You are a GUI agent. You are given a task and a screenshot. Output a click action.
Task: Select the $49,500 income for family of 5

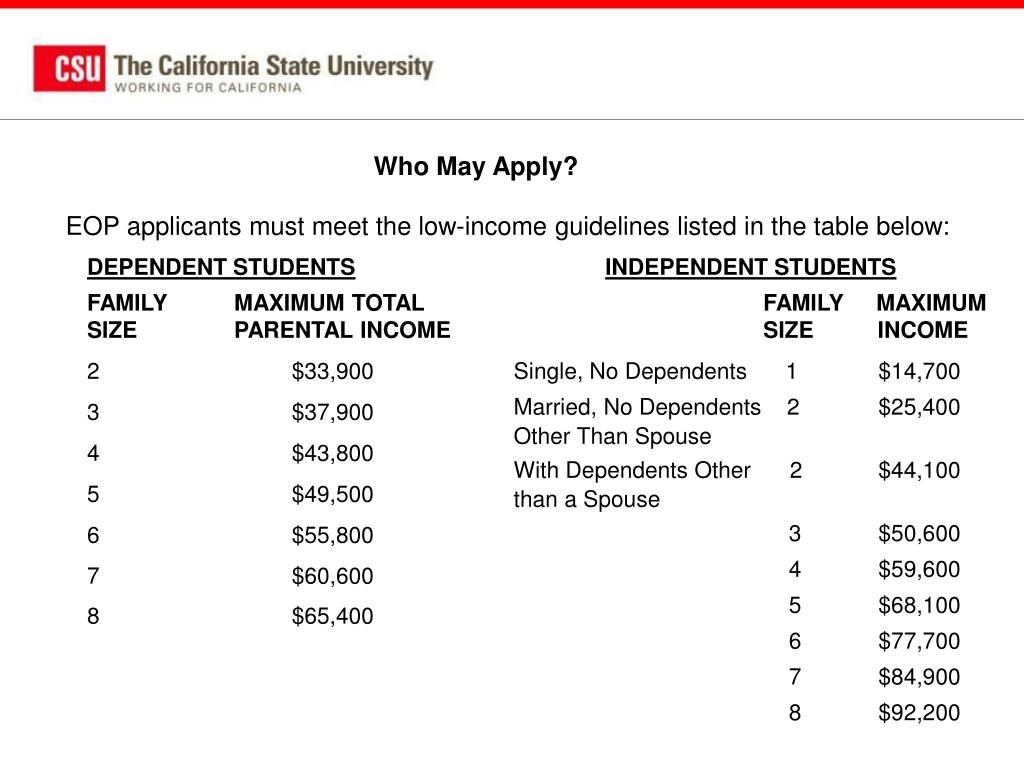tap(332, 494)
